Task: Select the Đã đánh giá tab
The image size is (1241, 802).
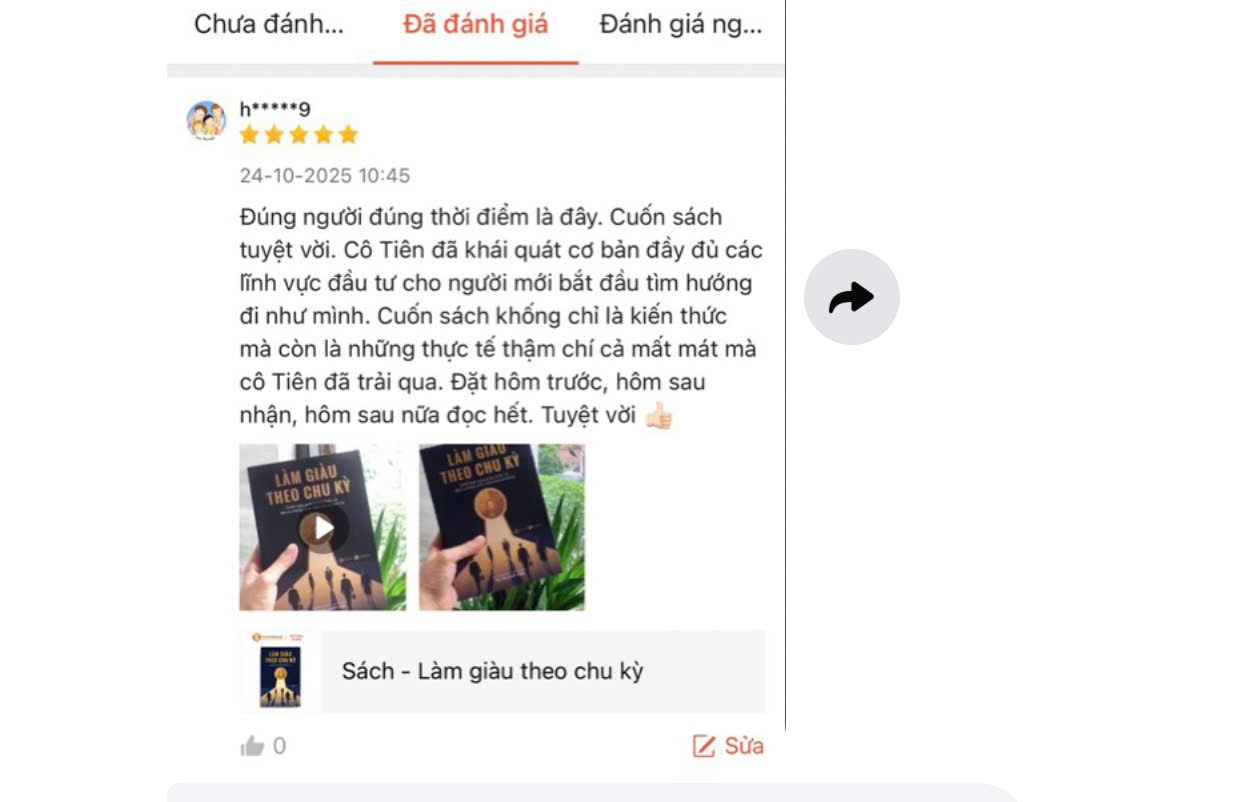Action: click(475, 25)
